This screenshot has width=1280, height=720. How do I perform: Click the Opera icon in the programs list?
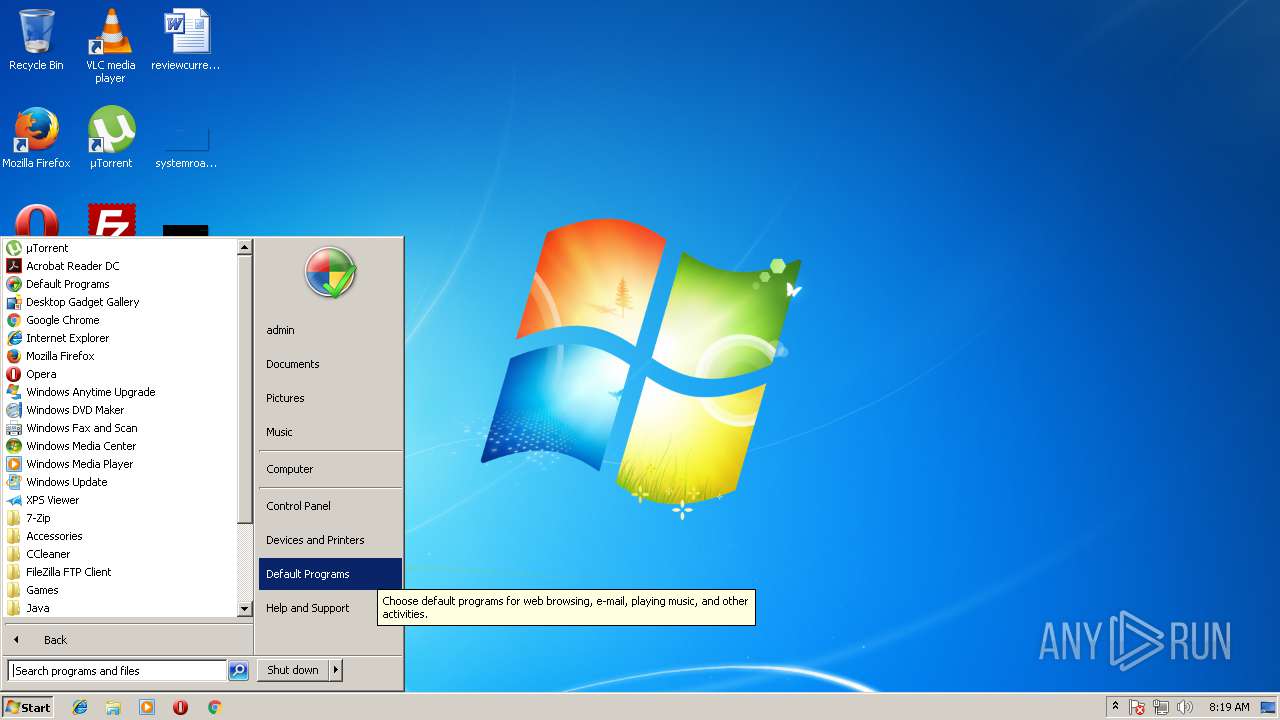14,374
